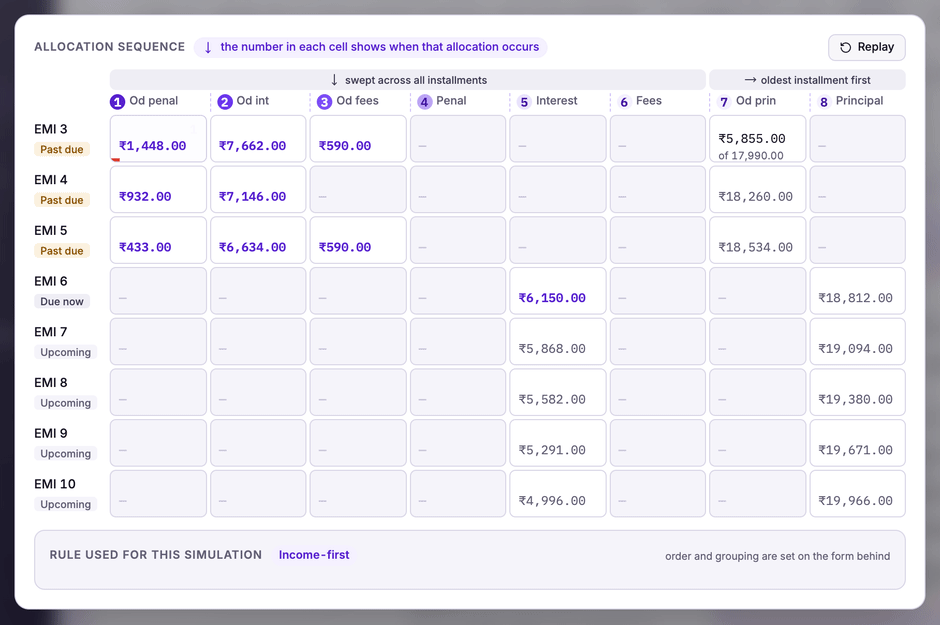Click the EMI 10 row label
The image size is (940, 625).
pos(55,484)
